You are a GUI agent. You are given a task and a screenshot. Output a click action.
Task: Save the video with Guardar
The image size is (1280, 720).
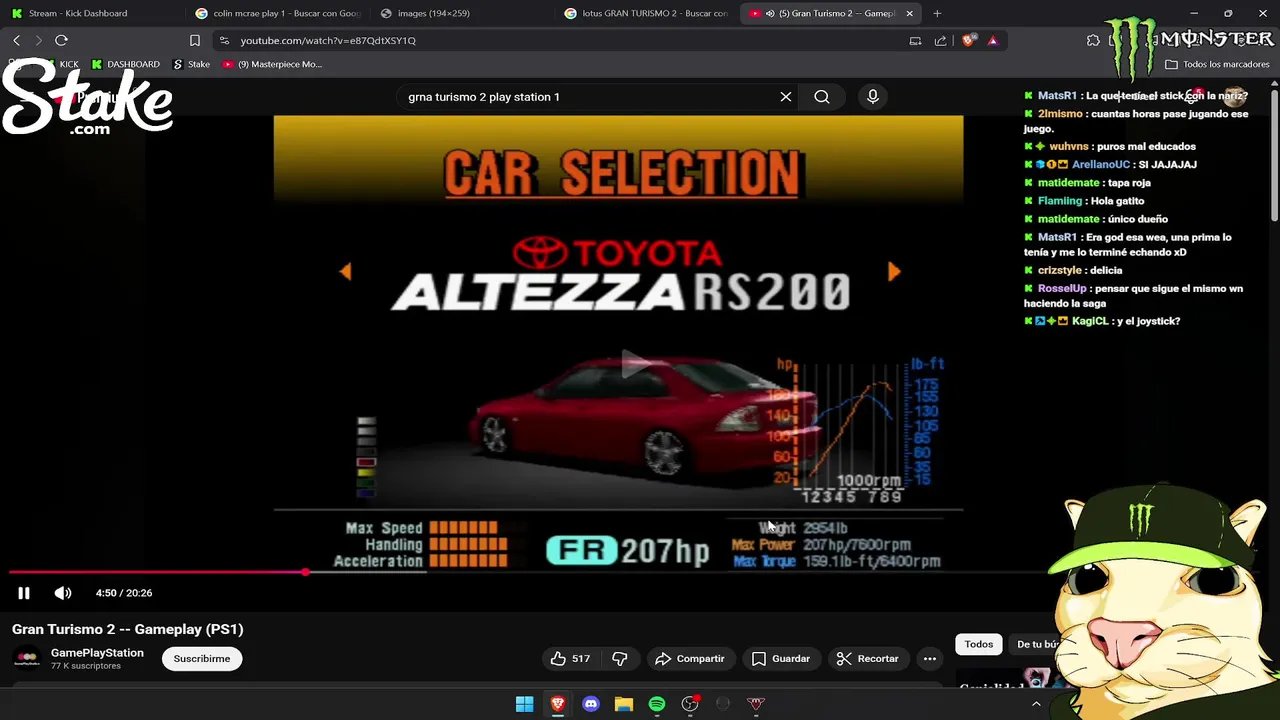(781, 658)
